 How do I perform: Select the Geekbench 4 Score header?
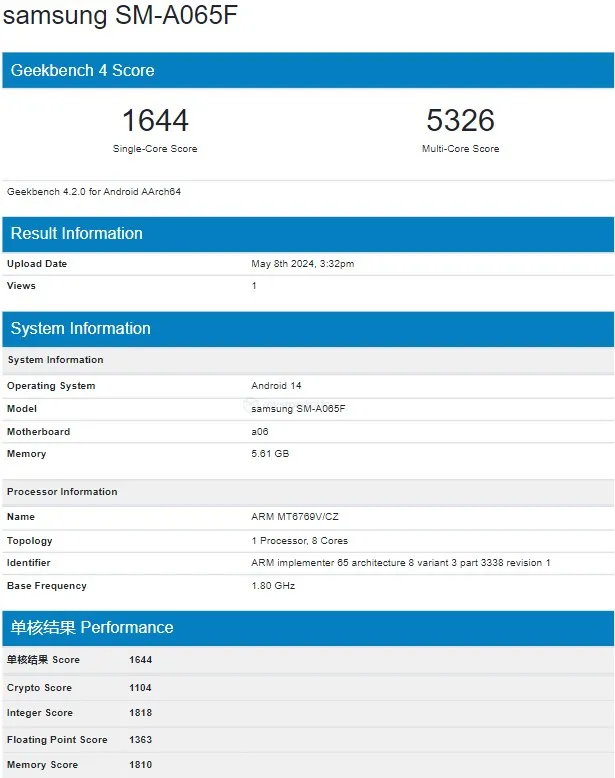click(83, 70)
